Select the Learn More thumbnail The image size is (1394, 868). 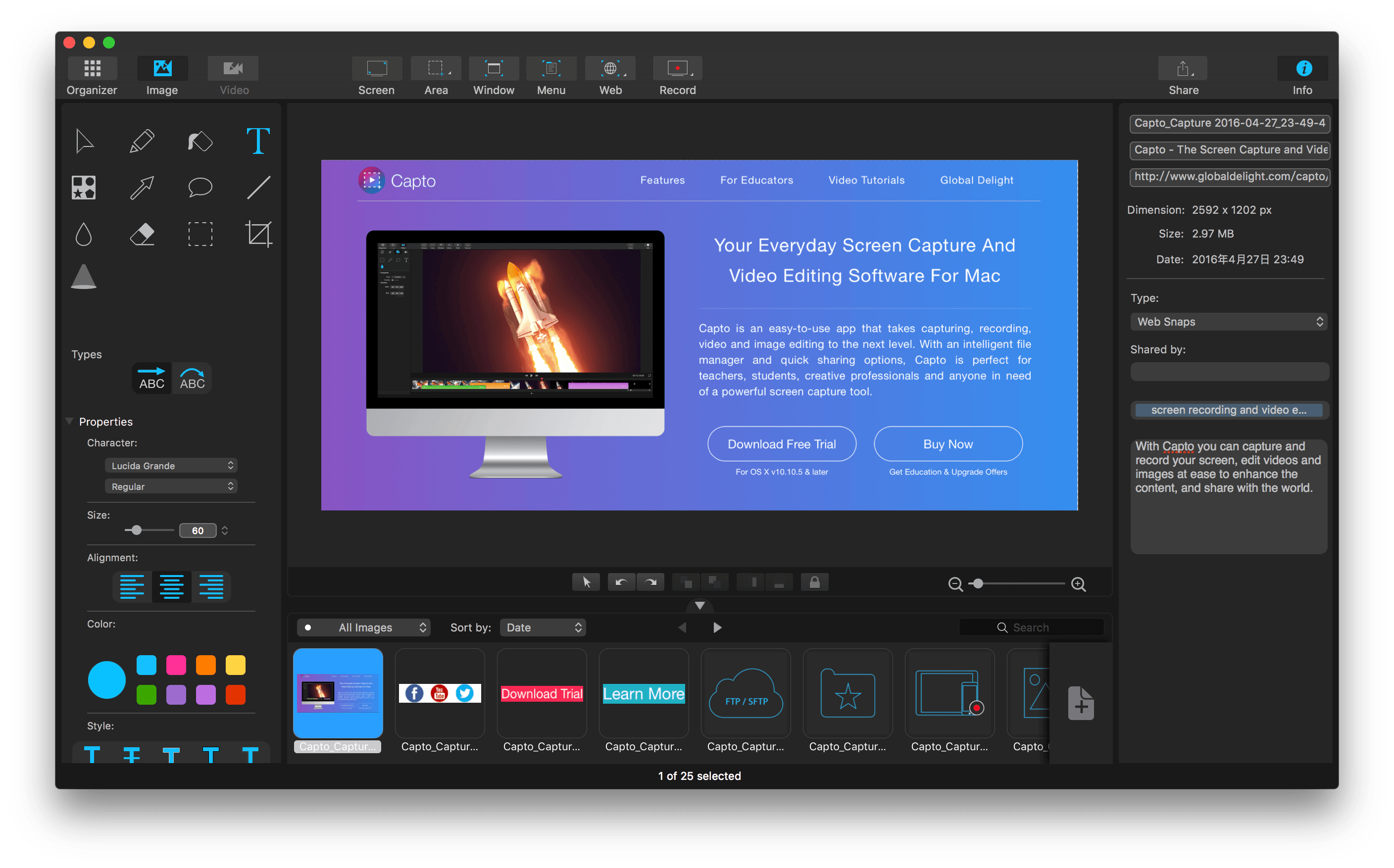click(644, 693)
